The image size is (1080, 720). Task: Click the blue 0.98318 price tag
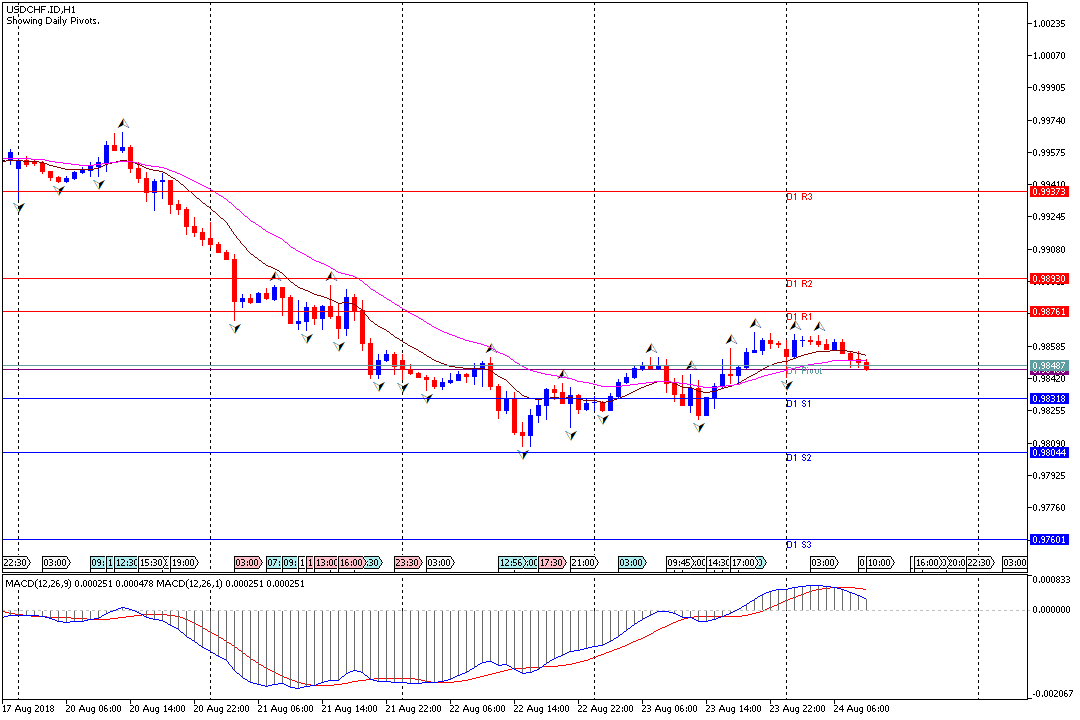(x=1049, y=398)
